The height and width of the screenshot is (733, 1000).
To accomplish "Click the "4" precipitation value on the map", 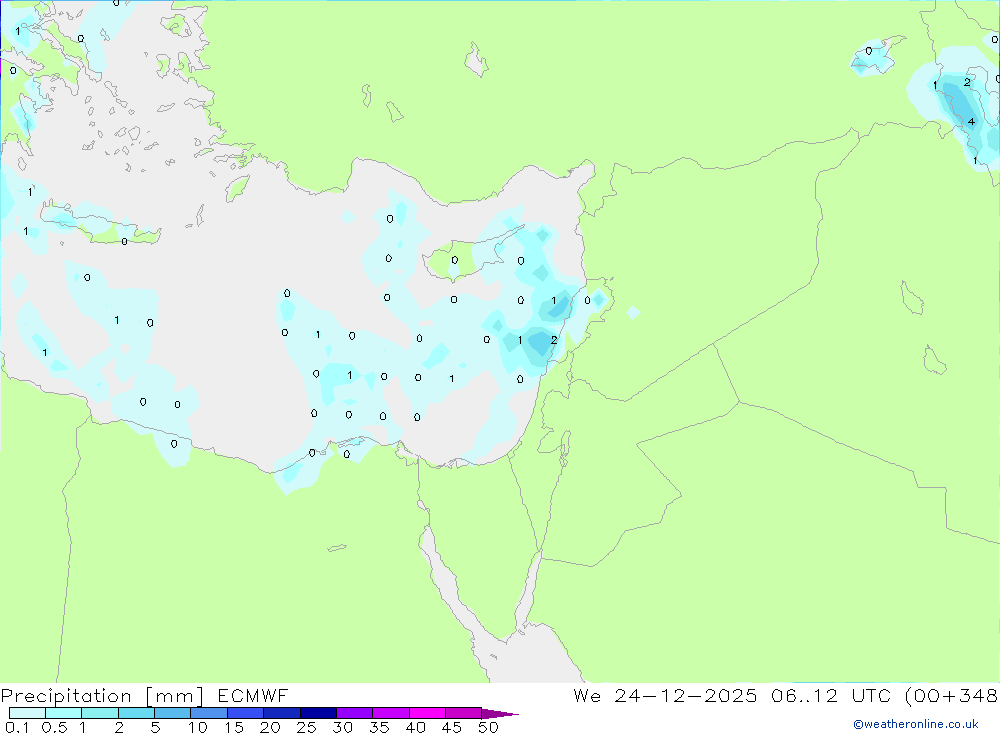I will click(x=971, y=121).
